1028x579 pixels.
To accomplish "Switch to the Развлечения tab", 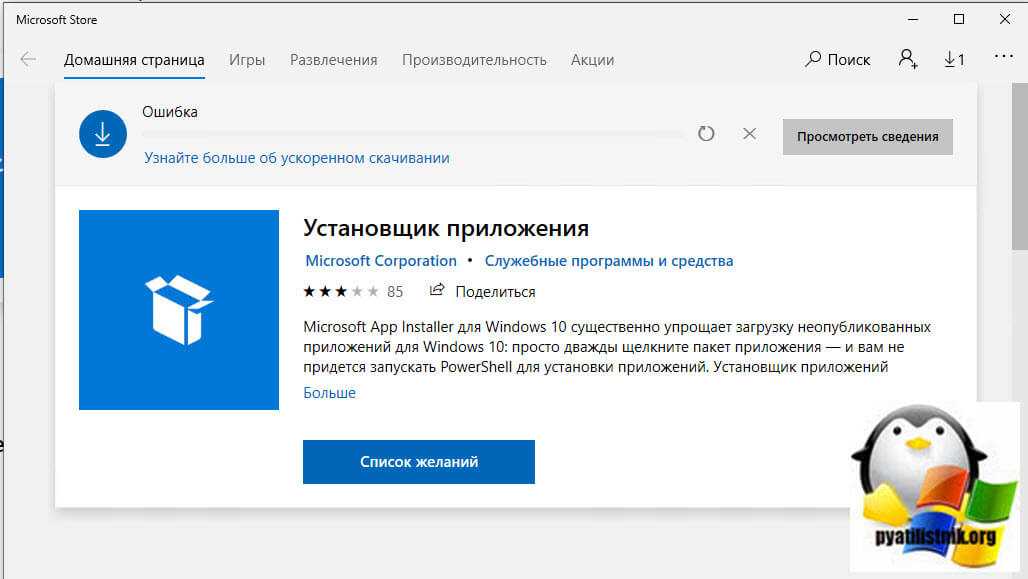I will click(333, 60).
